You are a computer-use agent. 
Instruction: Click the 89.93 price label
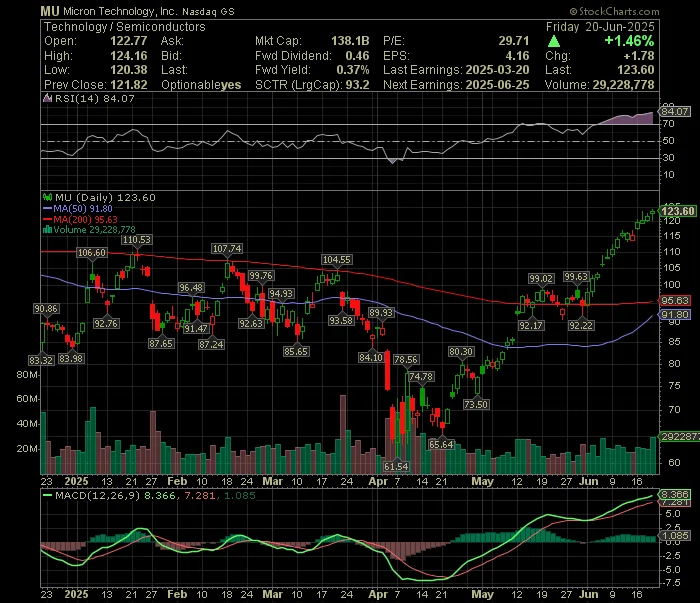(381, 313)
